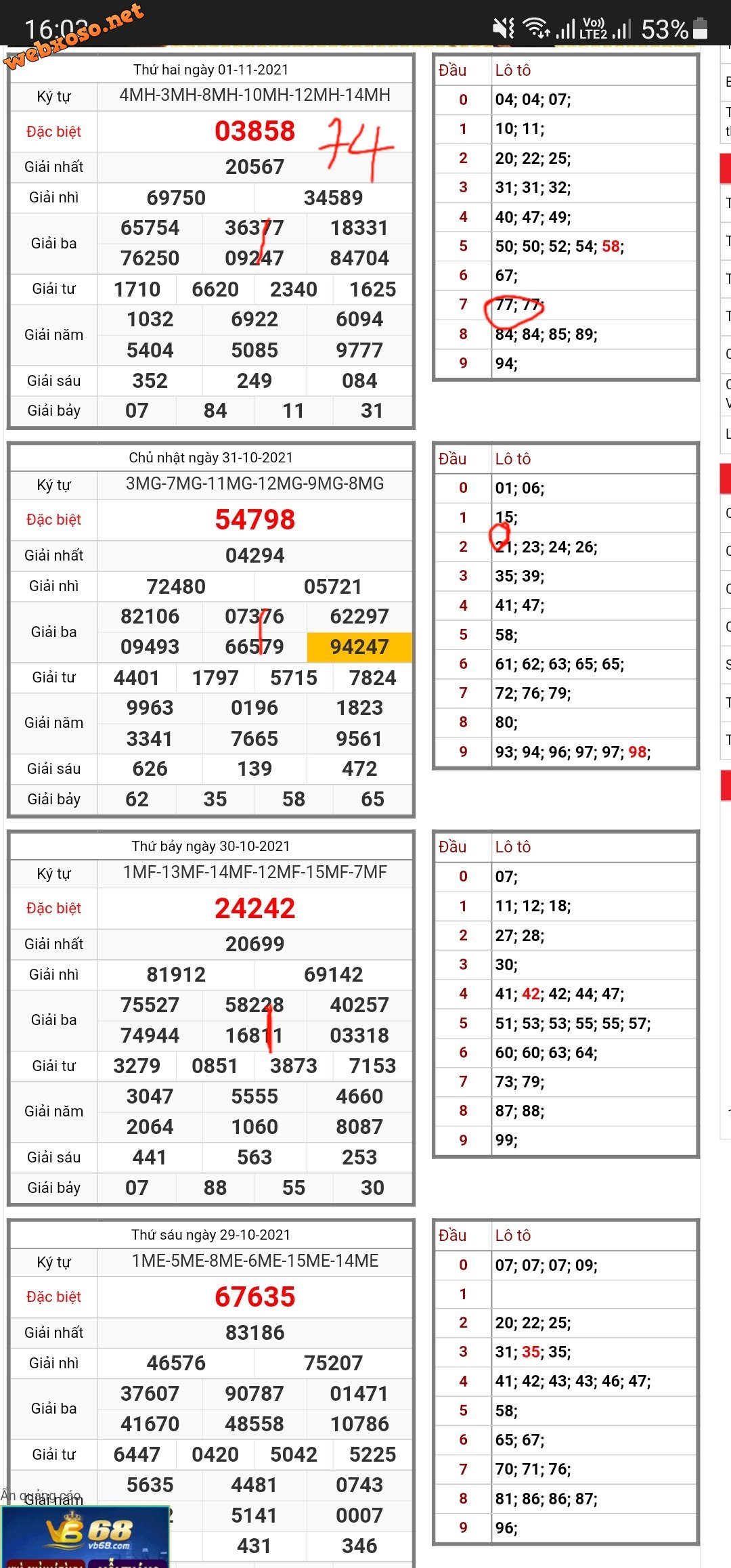Click third prize number 82106
The width and height of the screenshot is (731, 1568).
[150, 617]
